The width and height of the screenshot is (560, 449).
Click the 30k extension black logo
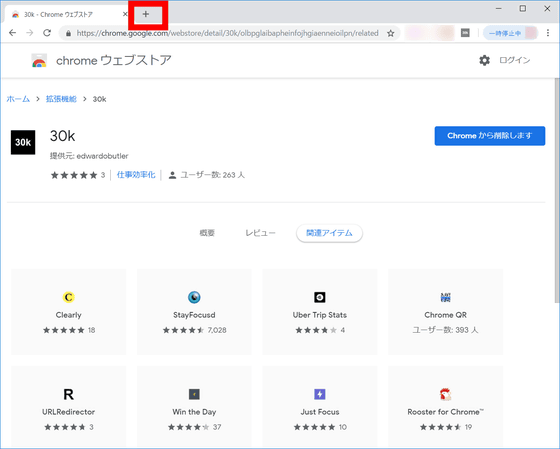click(x=23, y=142)
